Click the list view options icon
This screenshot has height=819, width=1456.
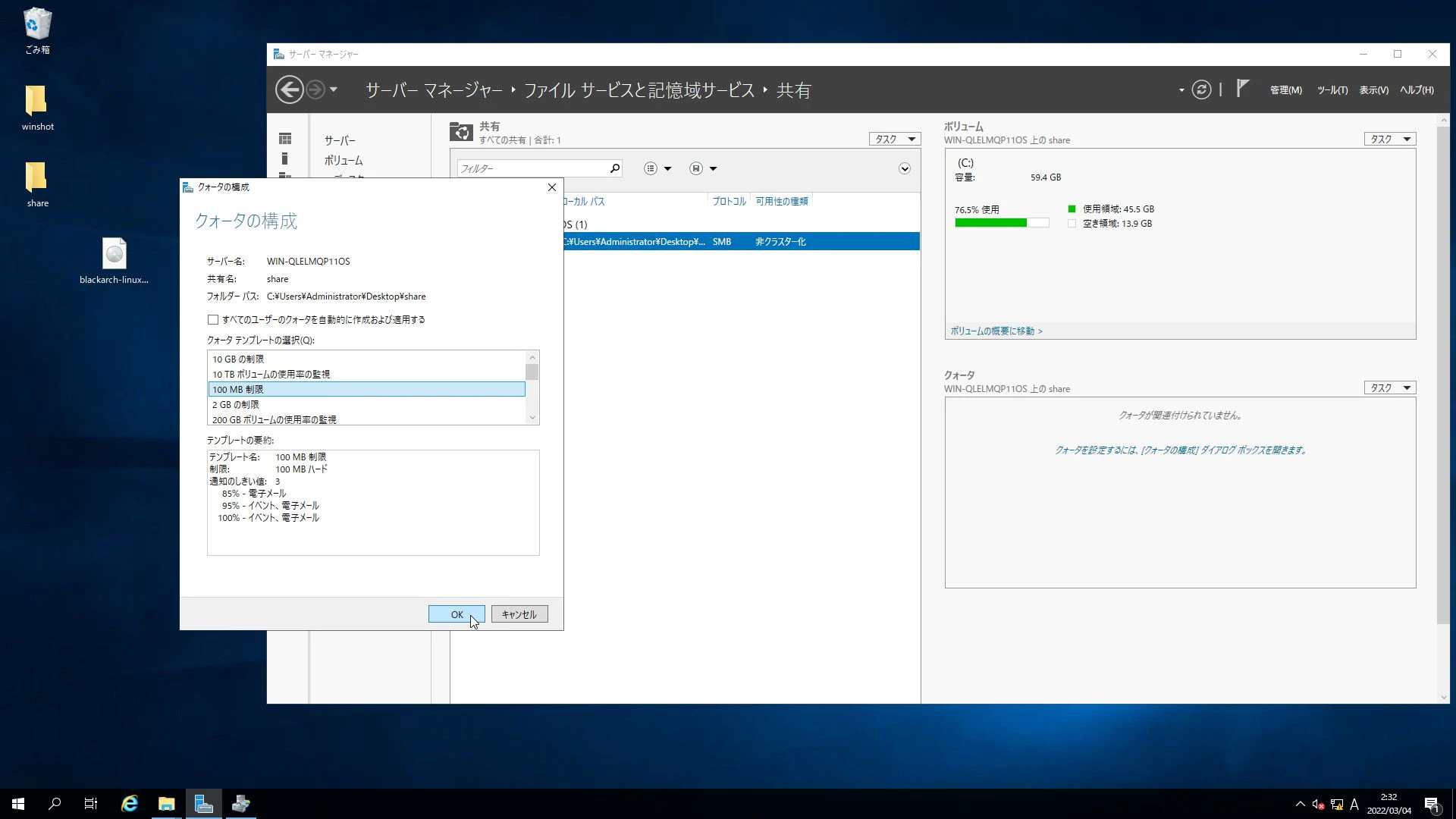[x=651, y=168]
